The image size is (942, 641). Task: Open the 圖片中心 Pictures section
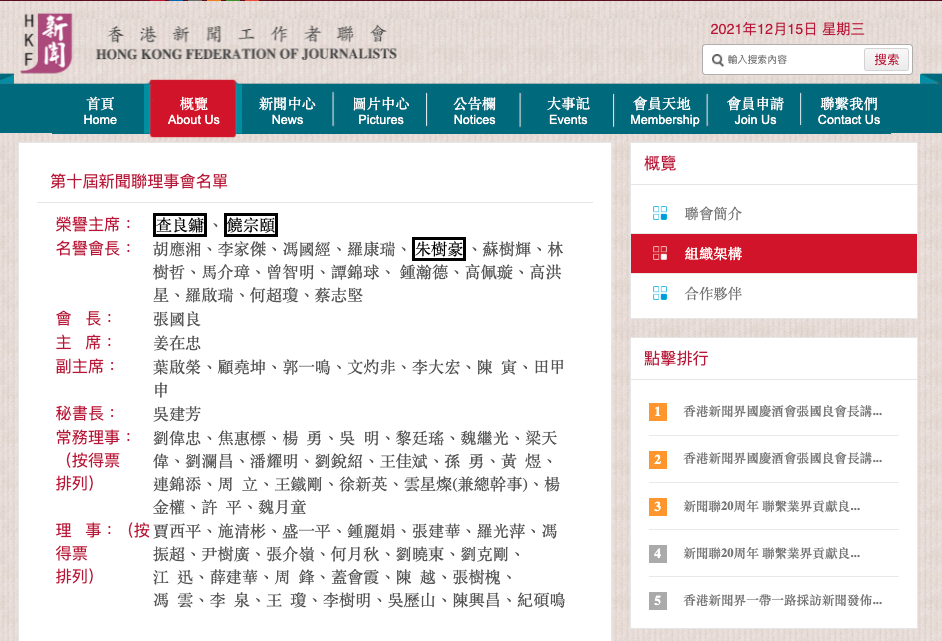(x=381, y=111)
